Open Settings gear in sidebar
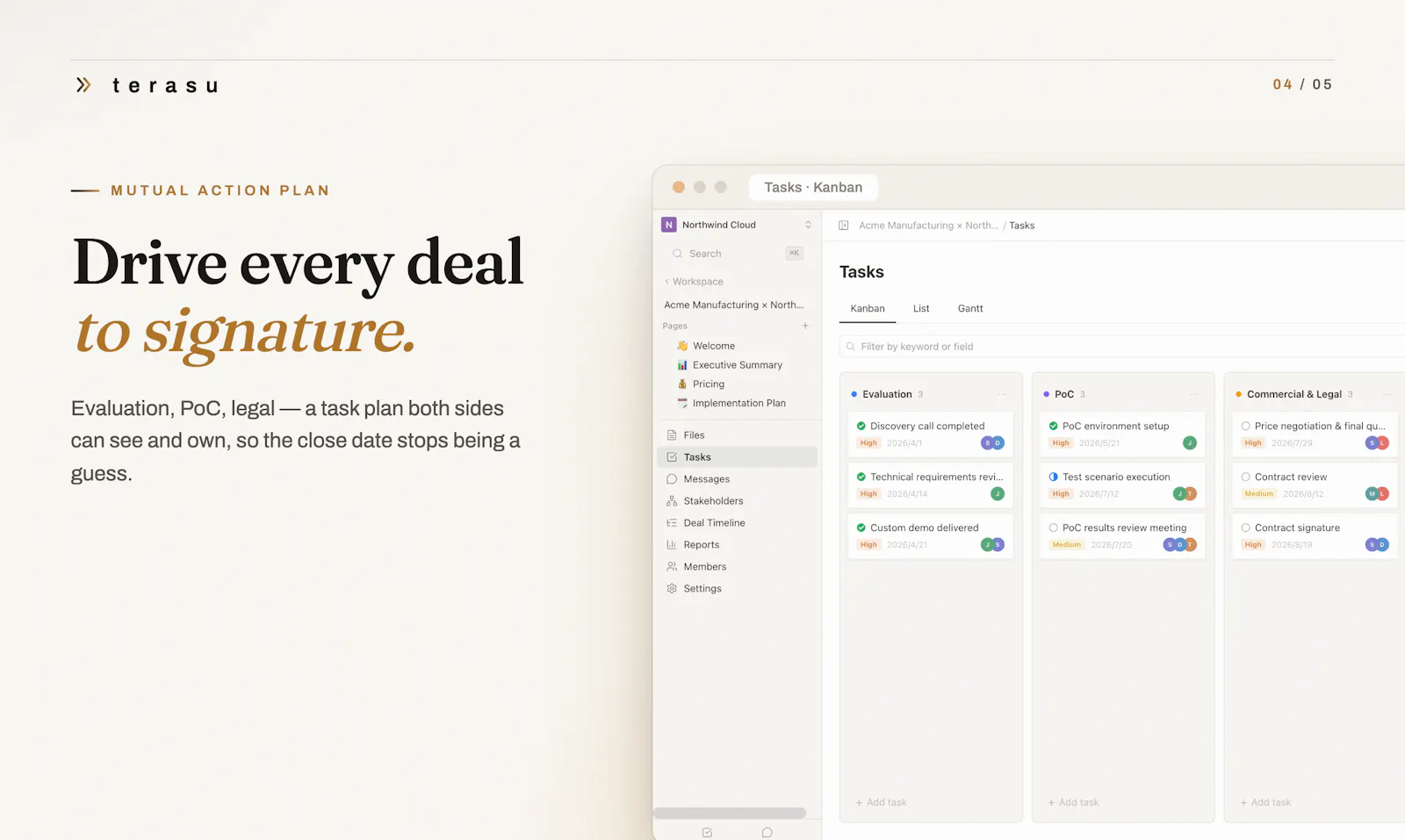Screen dimensions: 1405x840 pos(672,589)
